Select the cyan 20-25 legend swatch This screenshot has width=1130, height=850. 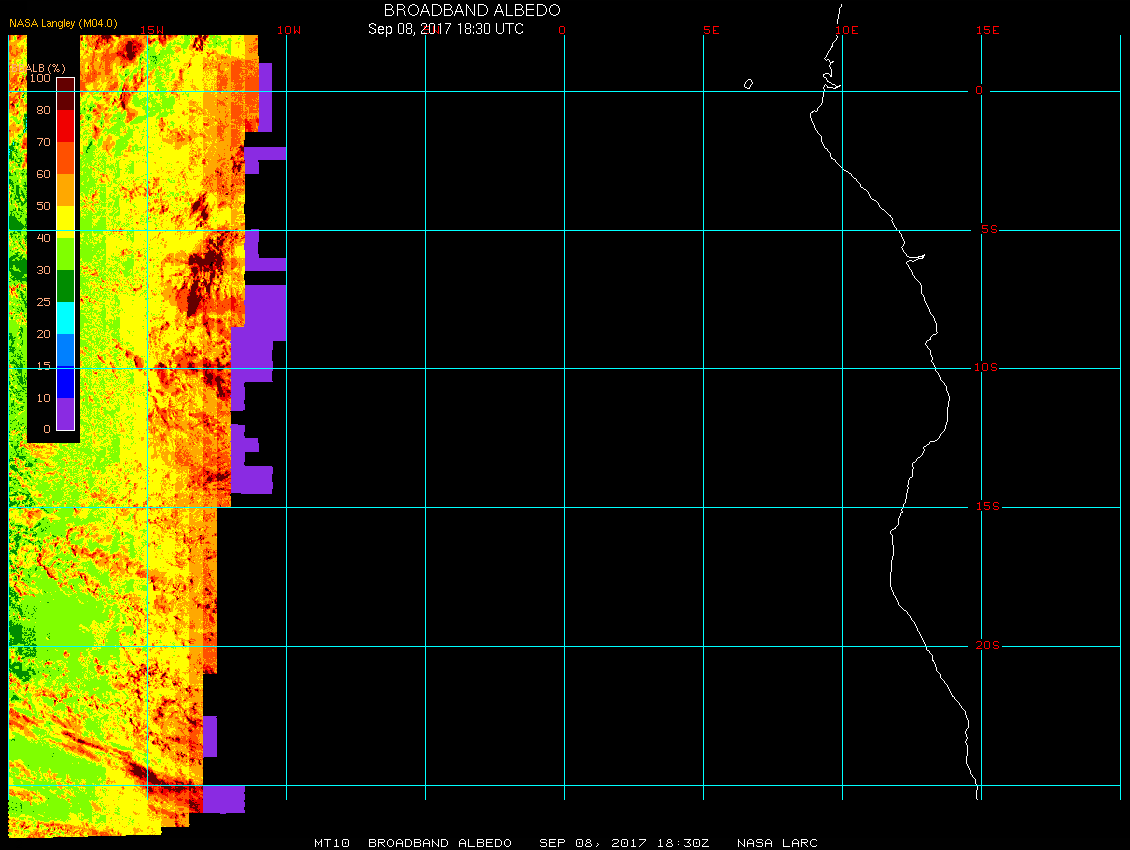[x=66, y=318]
